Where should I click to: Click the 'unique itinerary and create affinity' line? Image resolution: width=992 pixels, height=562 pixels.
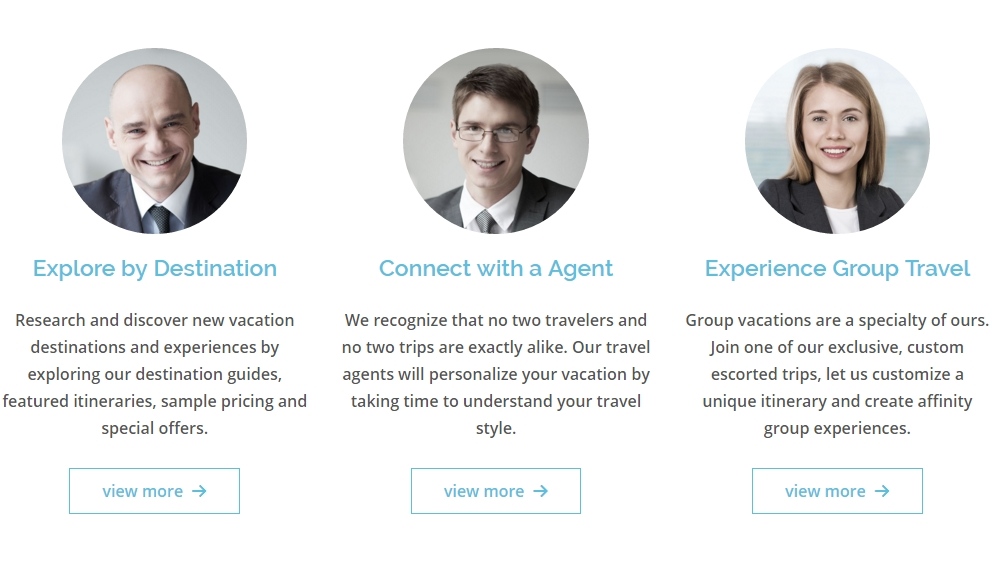tap(837, 402)
